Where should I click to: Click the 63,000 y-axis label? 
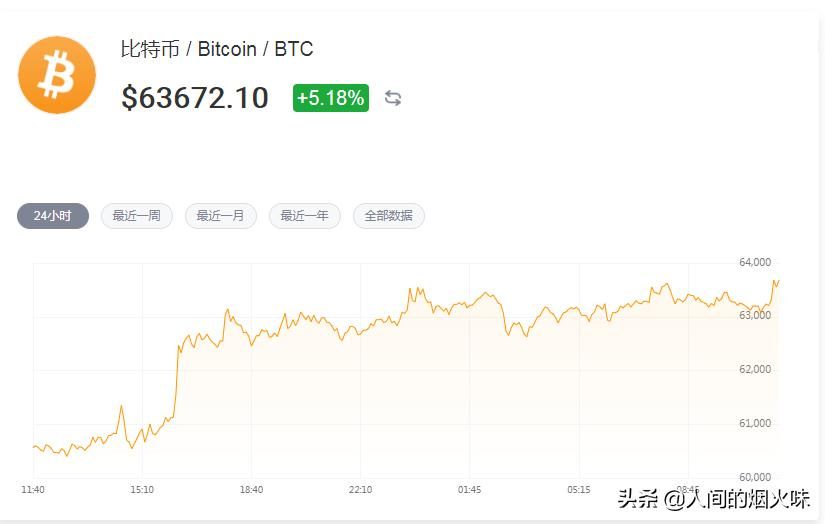755,315
